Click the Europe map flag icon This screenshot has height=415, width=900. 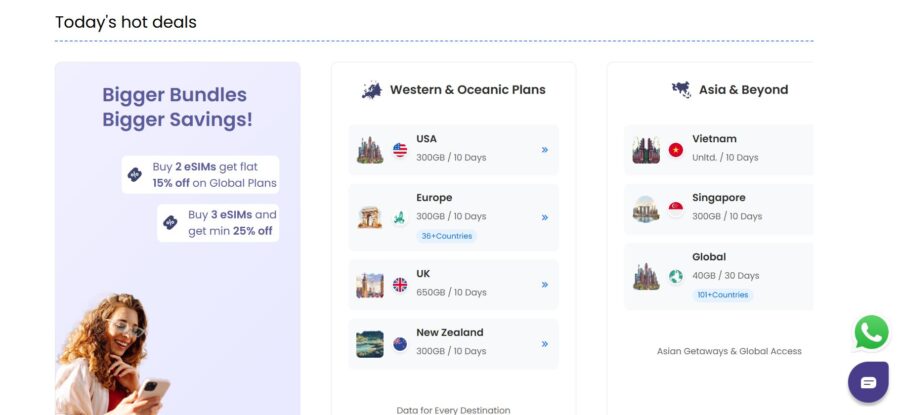point(400,218)
